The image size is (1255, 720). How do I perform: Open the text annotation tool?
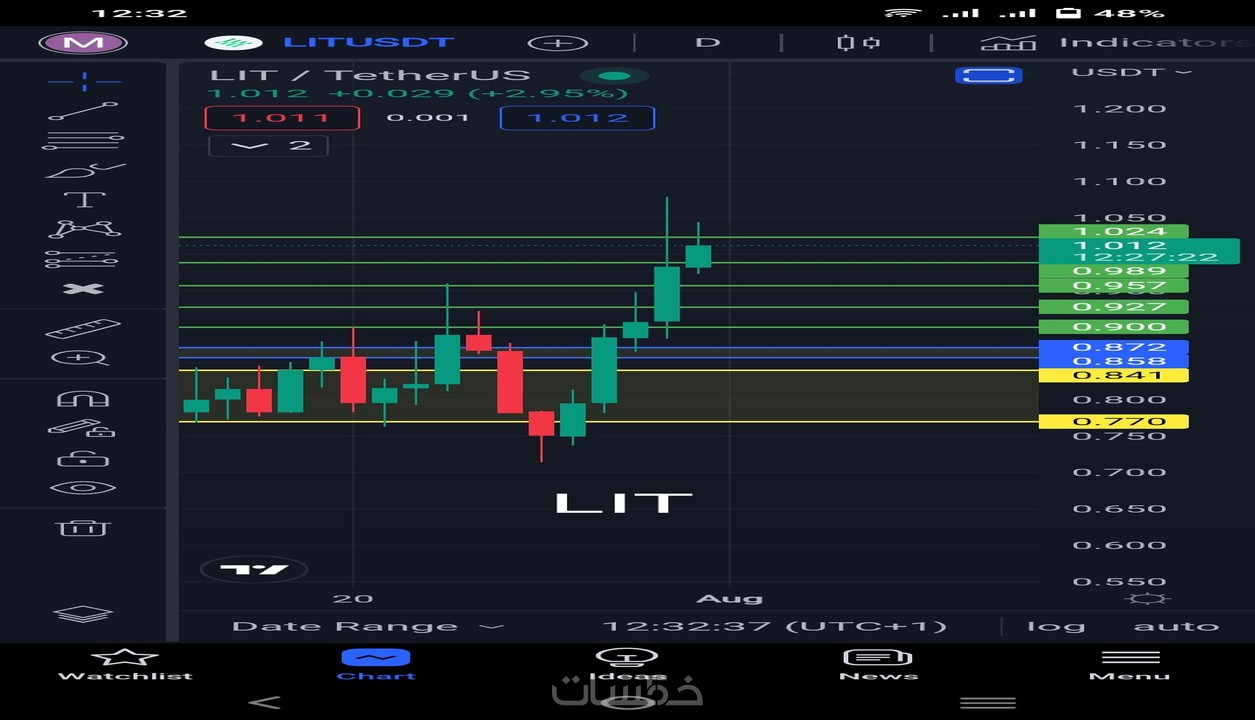85,198
